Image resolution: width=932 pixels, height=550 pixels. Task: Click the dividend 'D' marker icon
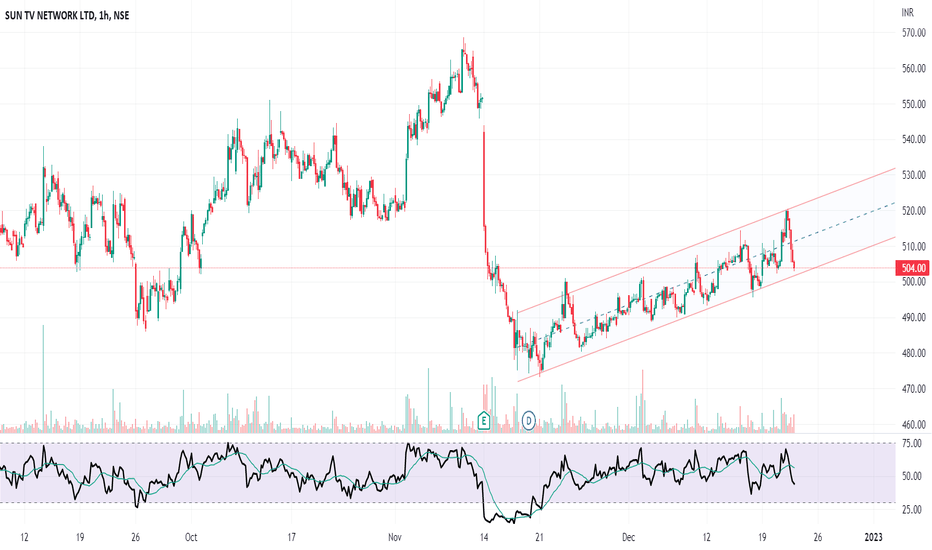tap(528, 421)
